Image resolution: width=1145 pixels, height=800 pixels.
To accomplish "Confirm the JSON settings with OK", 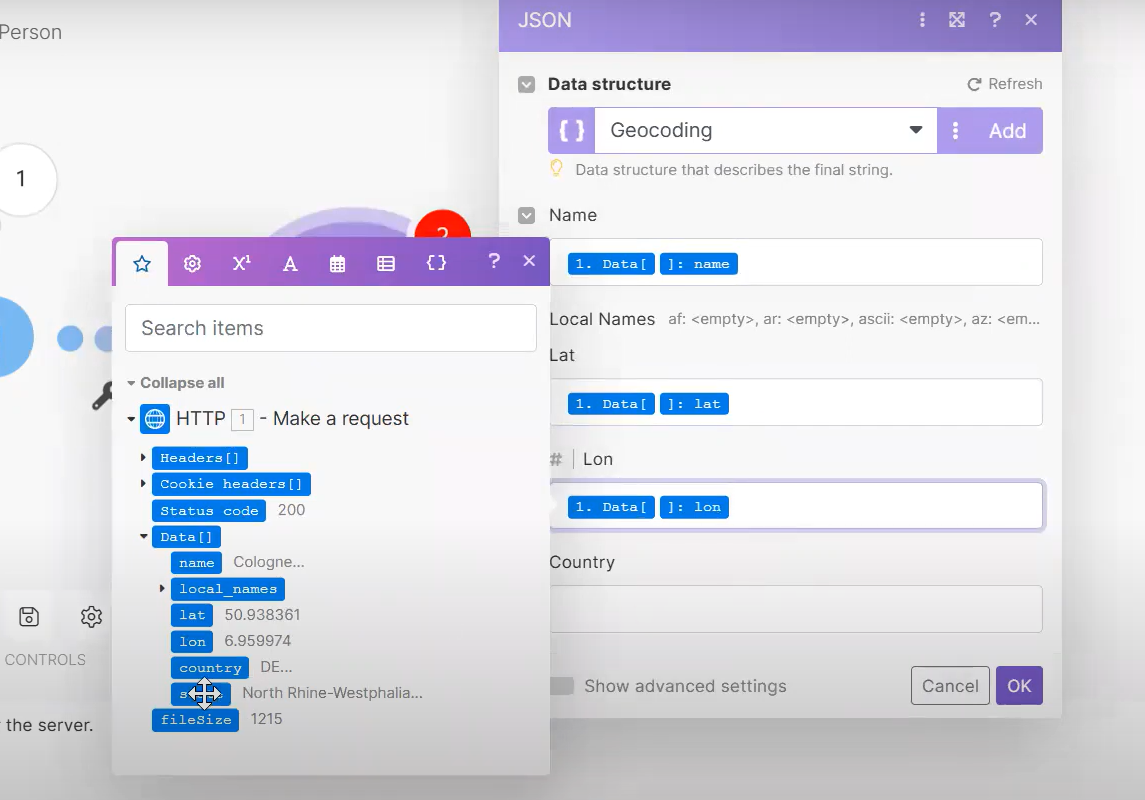I will coord(1019,685).
